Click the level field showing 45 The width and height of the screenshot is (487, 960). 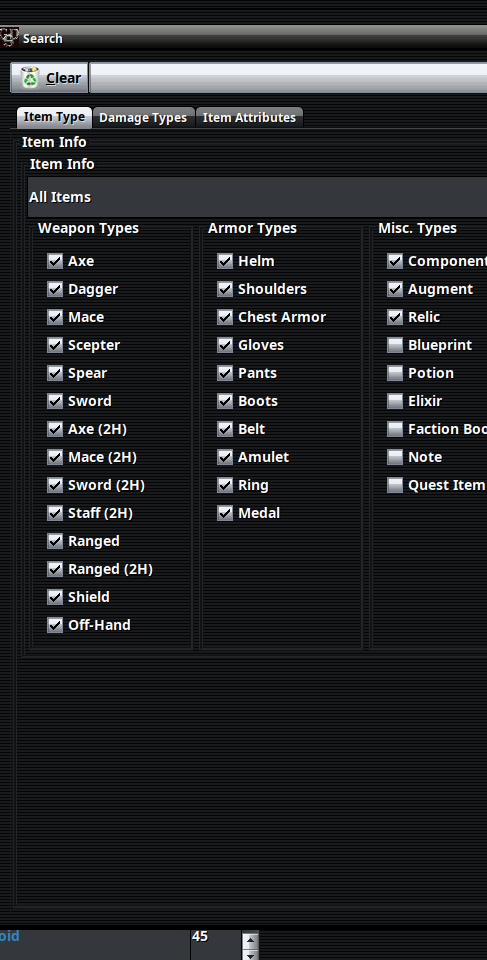[216, 945]
